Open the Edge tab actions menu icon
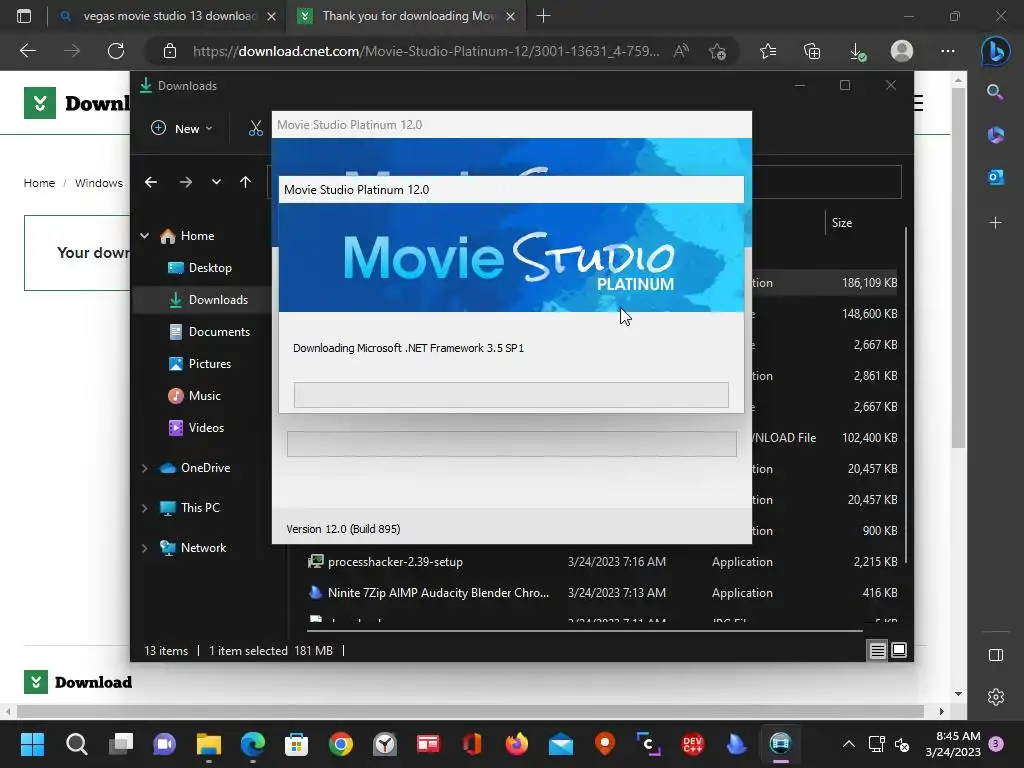The width and height of the screenshot is (1024, 768). [x=24, y=16]
